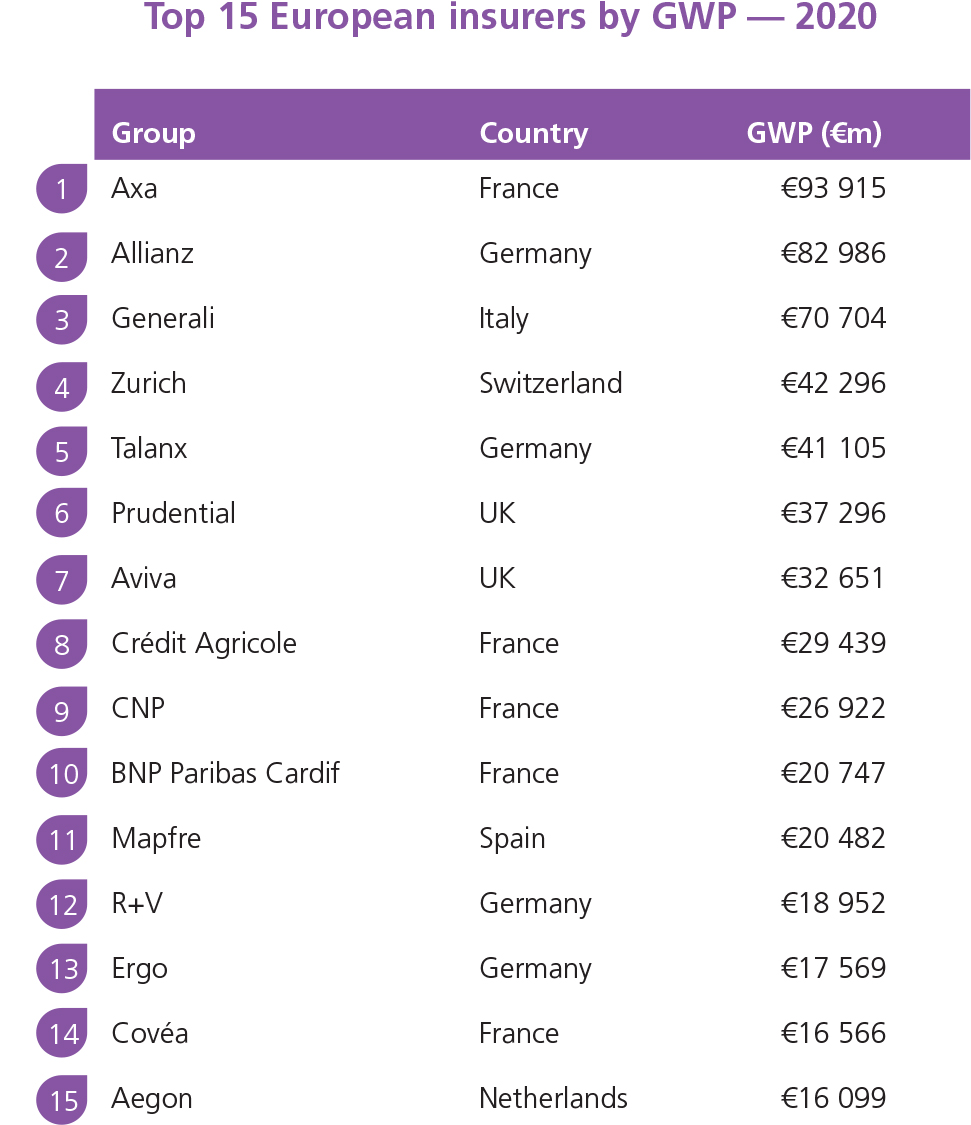Screen dimensions: 971x1125
Task: Select the rank 12 badge beside R+V
Action: [62, 904]
